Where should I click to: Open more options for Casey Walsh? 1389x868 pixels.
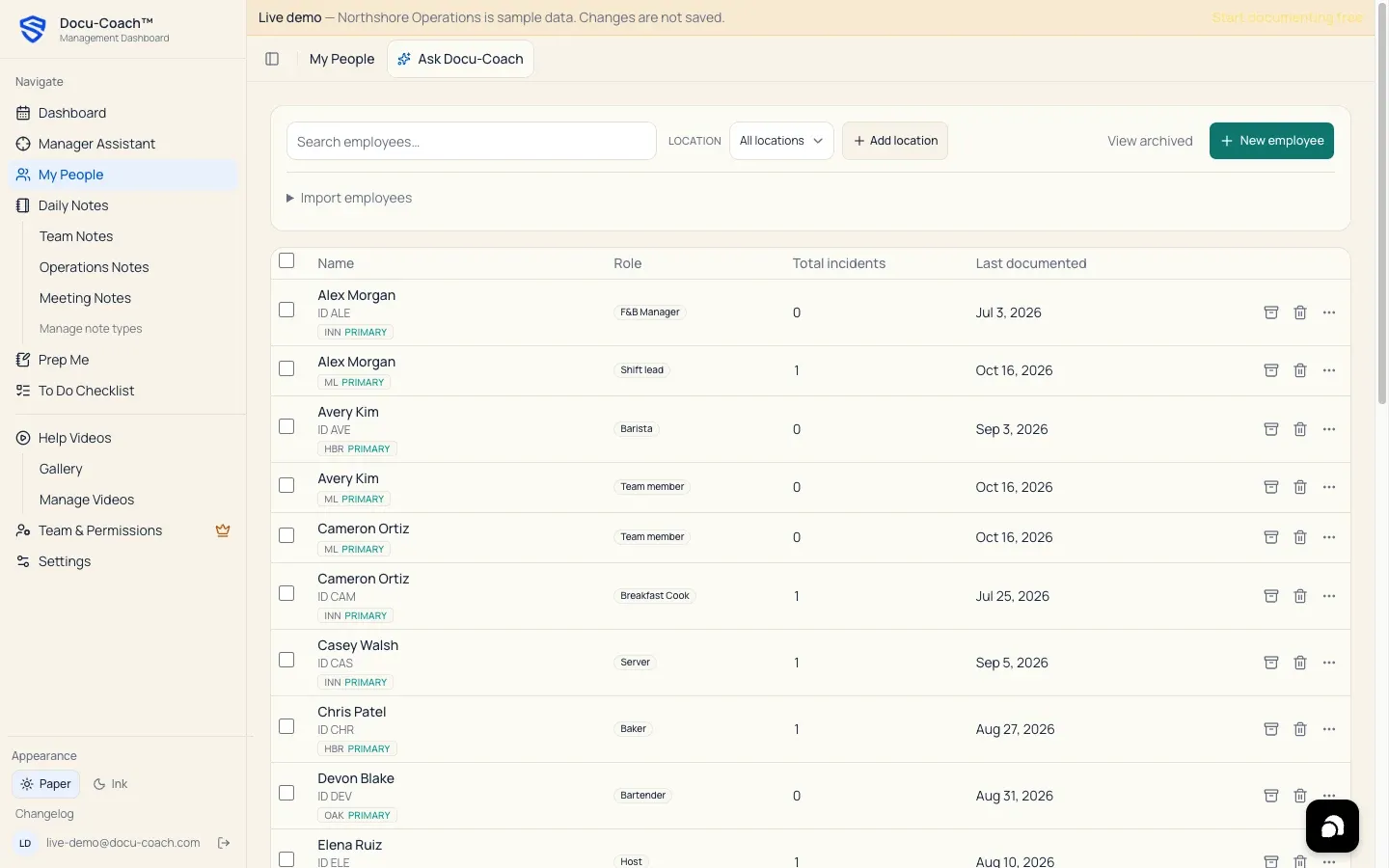[1329, 663]
